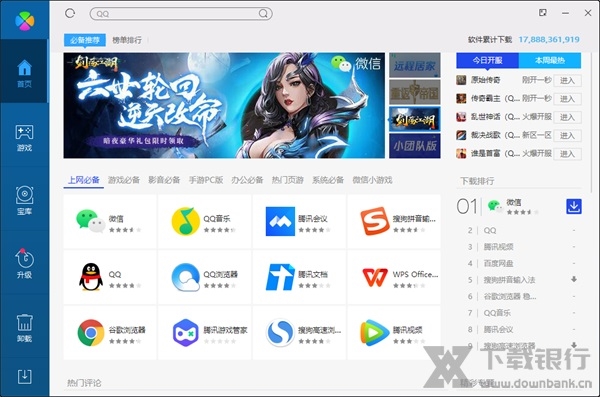Click the download arrow beside 搜狗拼音输入法 ranking

[x=574, y=279]
